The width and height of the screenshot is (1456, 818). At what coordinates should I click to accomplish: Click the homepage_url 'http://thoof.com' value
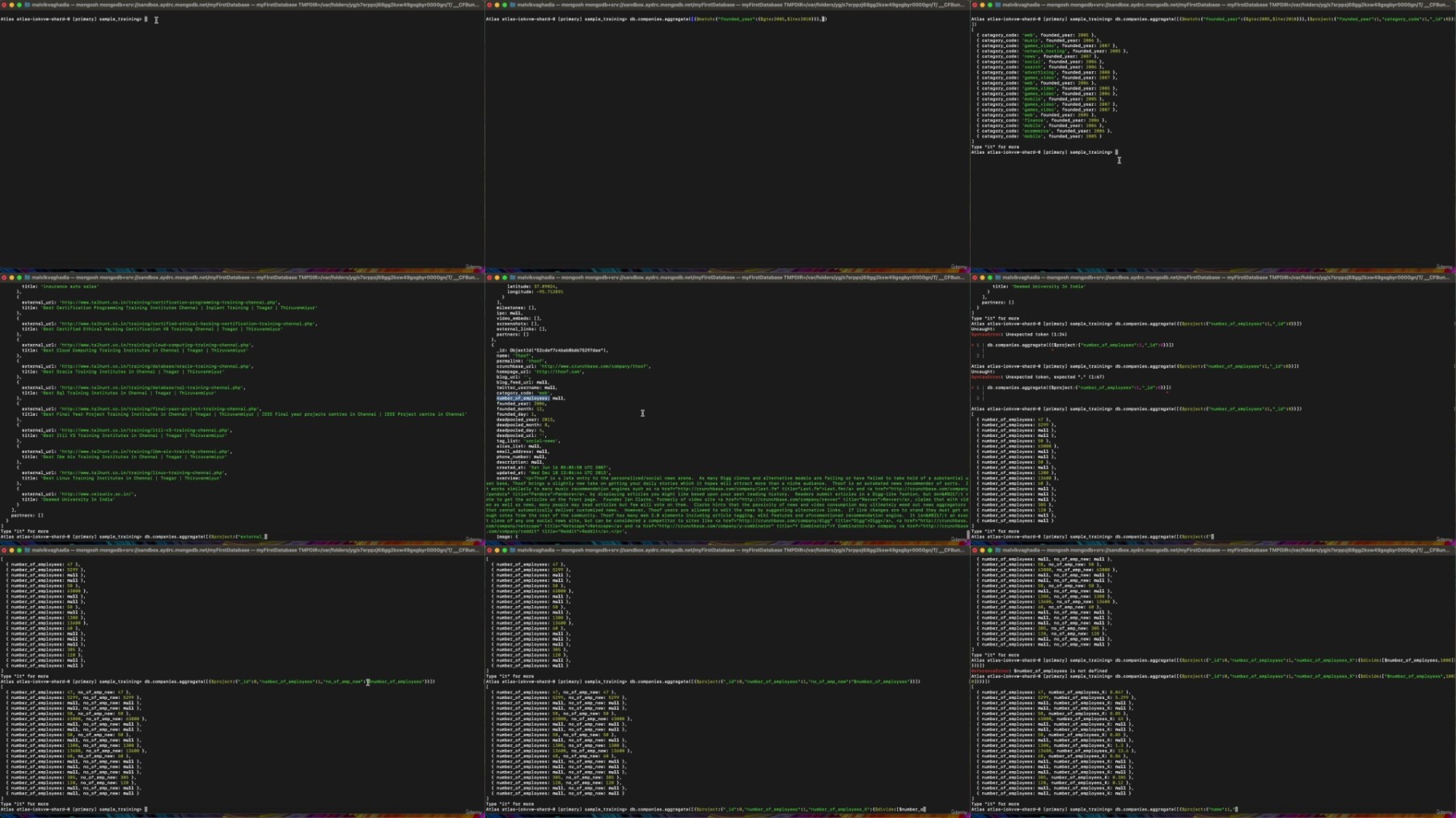pos(558,371)
